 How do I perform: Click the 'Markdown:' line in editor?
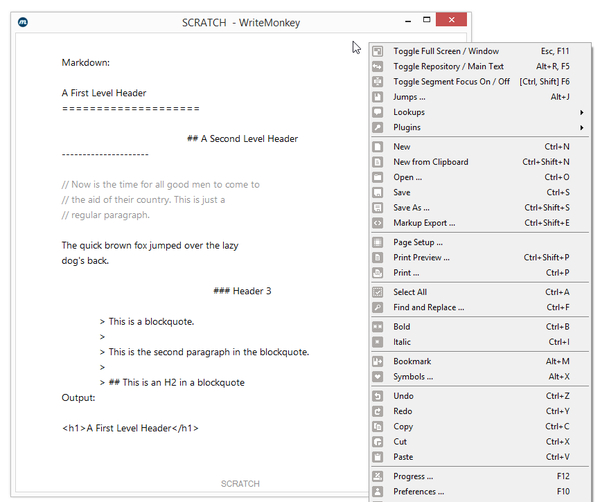point(86,63)
